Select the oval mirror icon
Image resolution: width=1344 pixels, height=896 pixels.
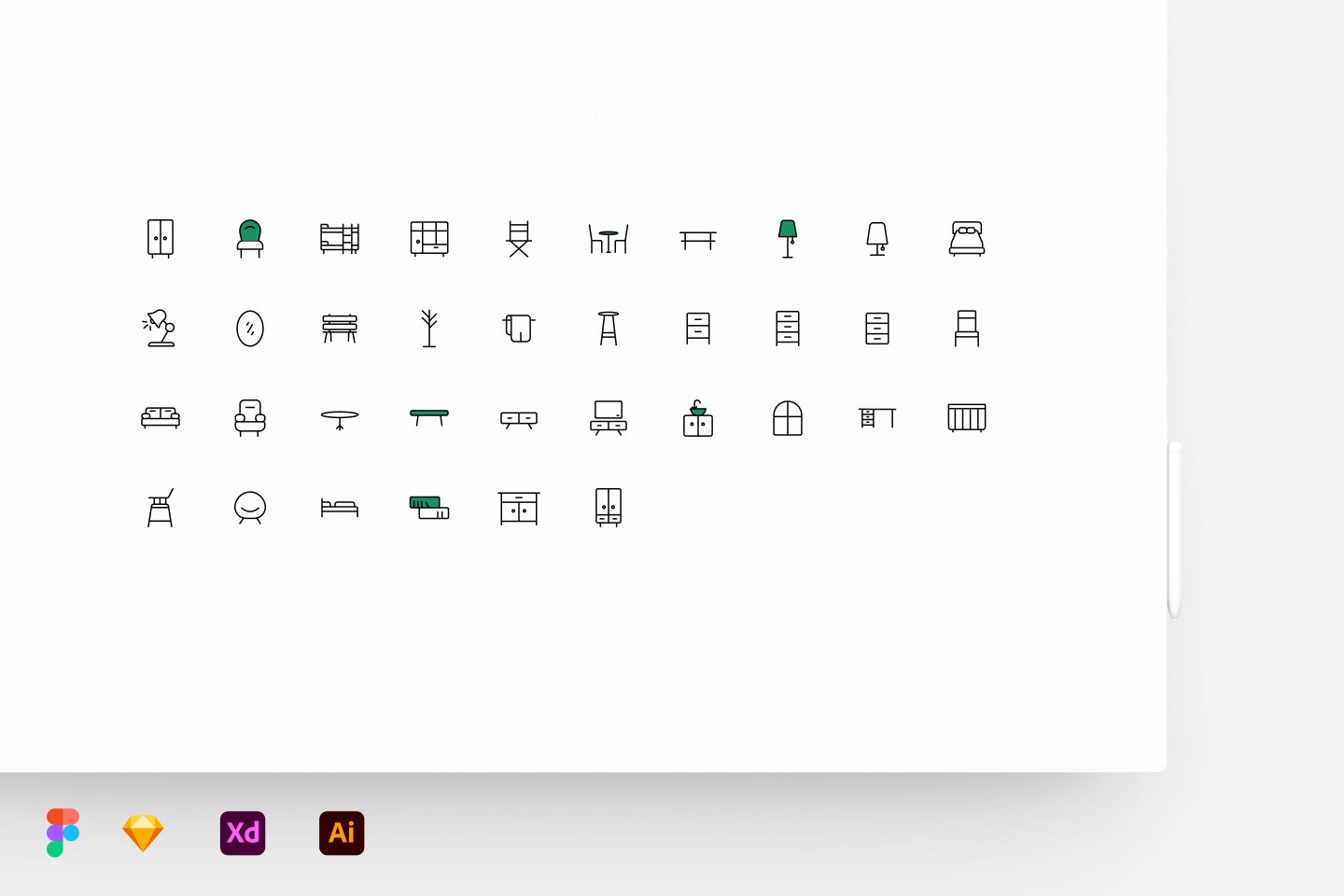click(x=250, y=328)
